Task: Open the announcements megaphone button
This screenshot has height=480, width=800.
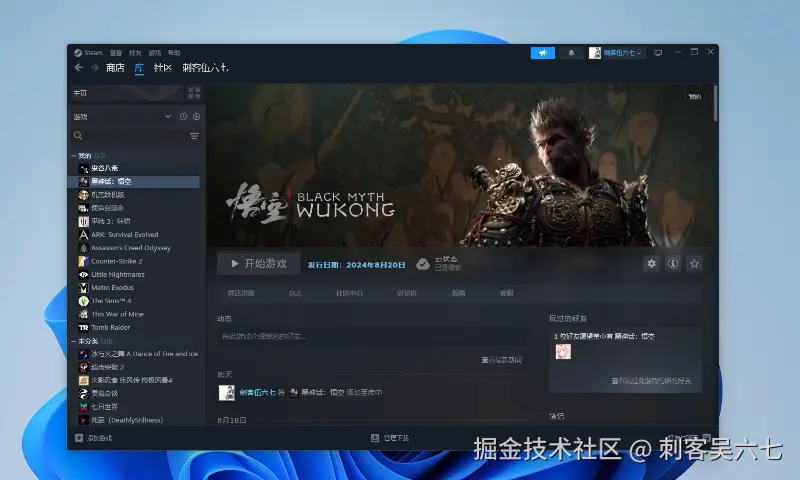Action: pyautogui.click(x=542, y=52)
